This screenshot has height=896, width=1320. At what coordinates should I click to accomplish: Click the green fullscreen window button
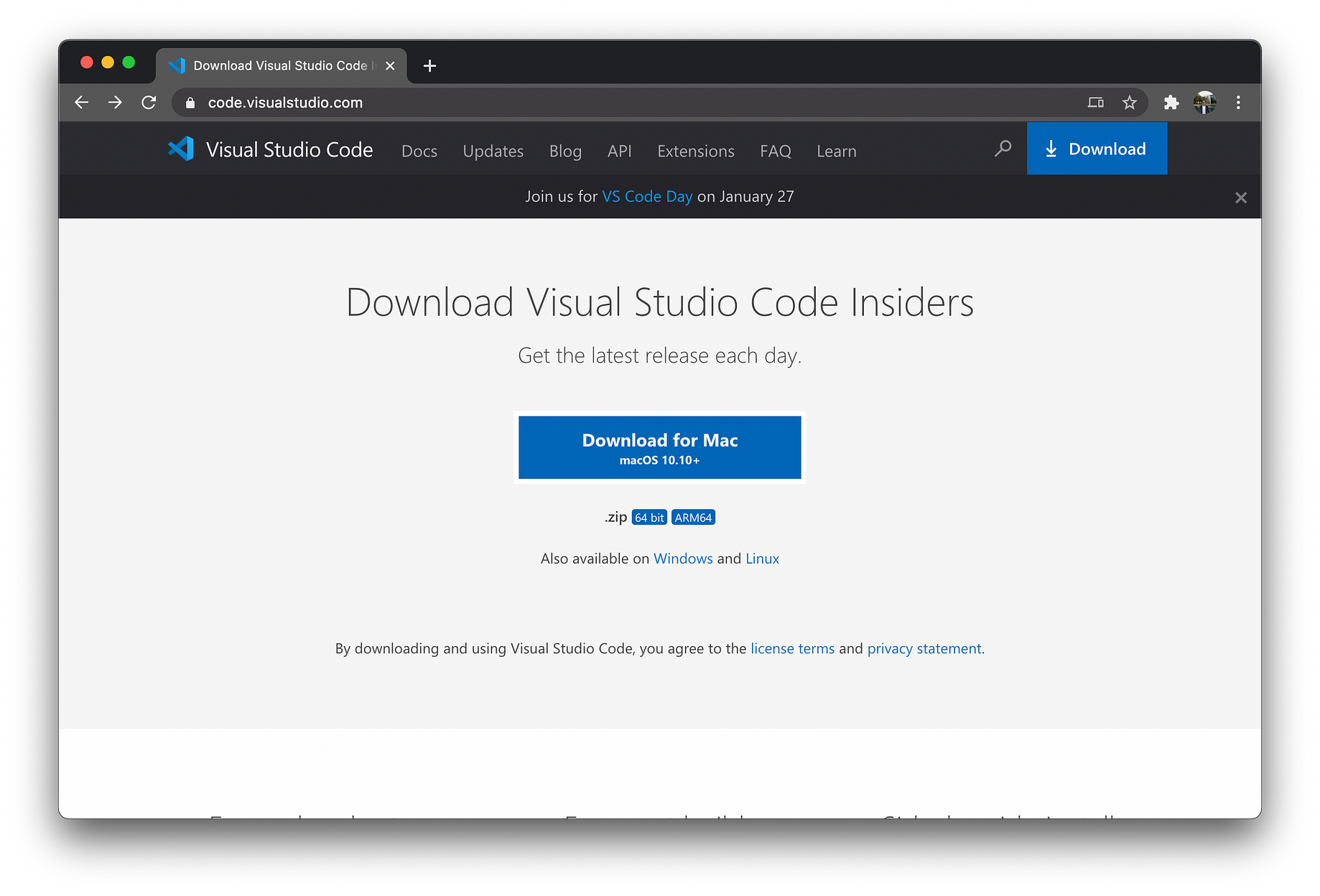coord(129,62)
